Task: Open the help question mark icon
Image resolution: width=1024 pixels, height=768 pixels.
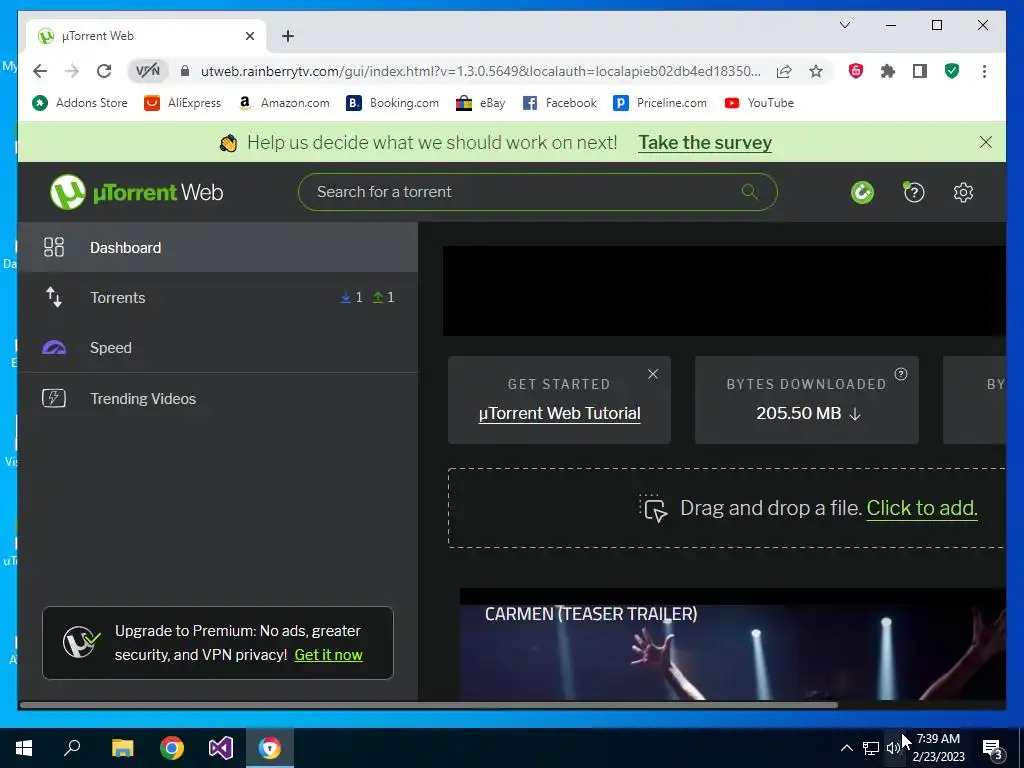Action: click(x=913, y=192)
